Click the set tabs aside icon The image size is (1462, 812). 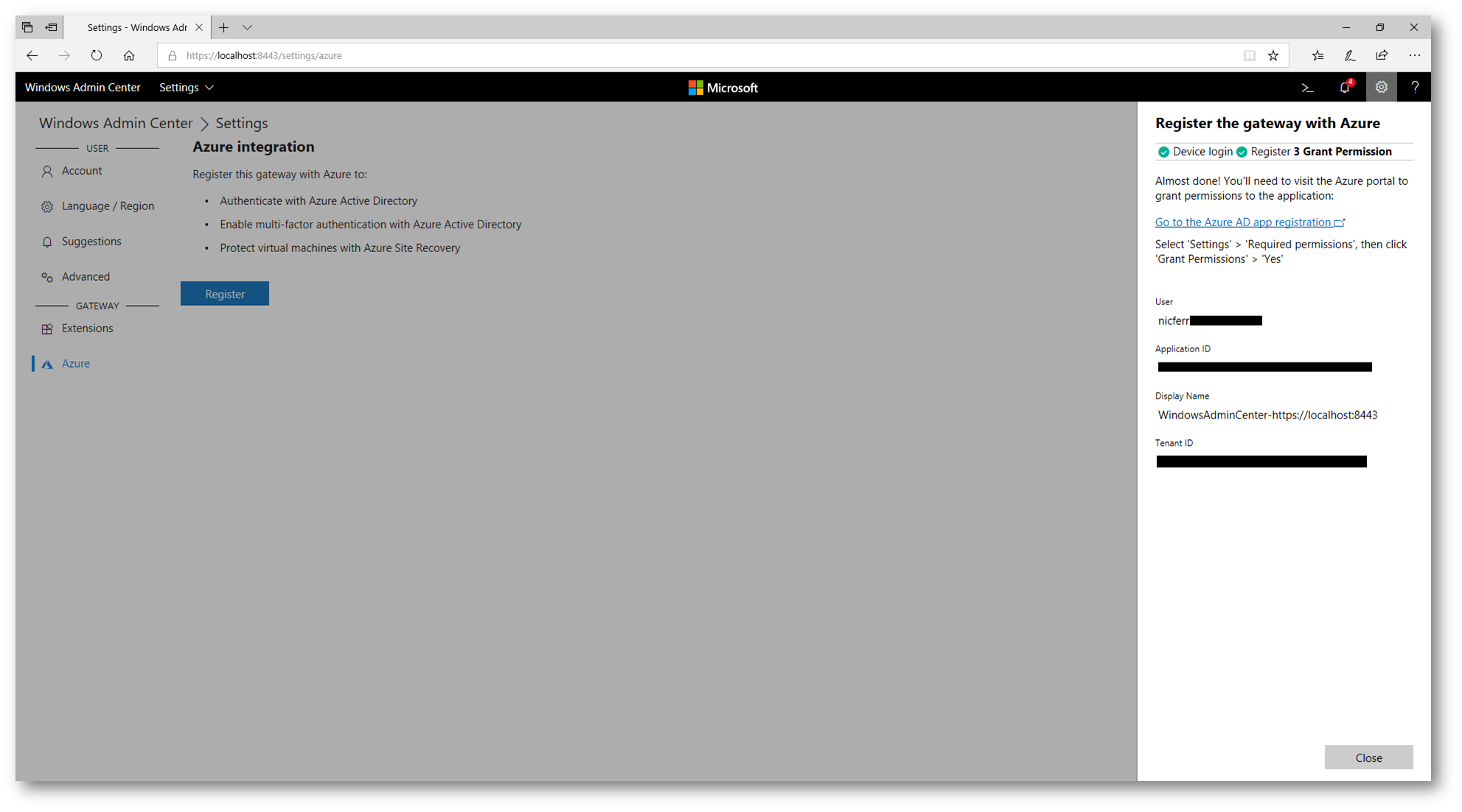tap(51, 27)
